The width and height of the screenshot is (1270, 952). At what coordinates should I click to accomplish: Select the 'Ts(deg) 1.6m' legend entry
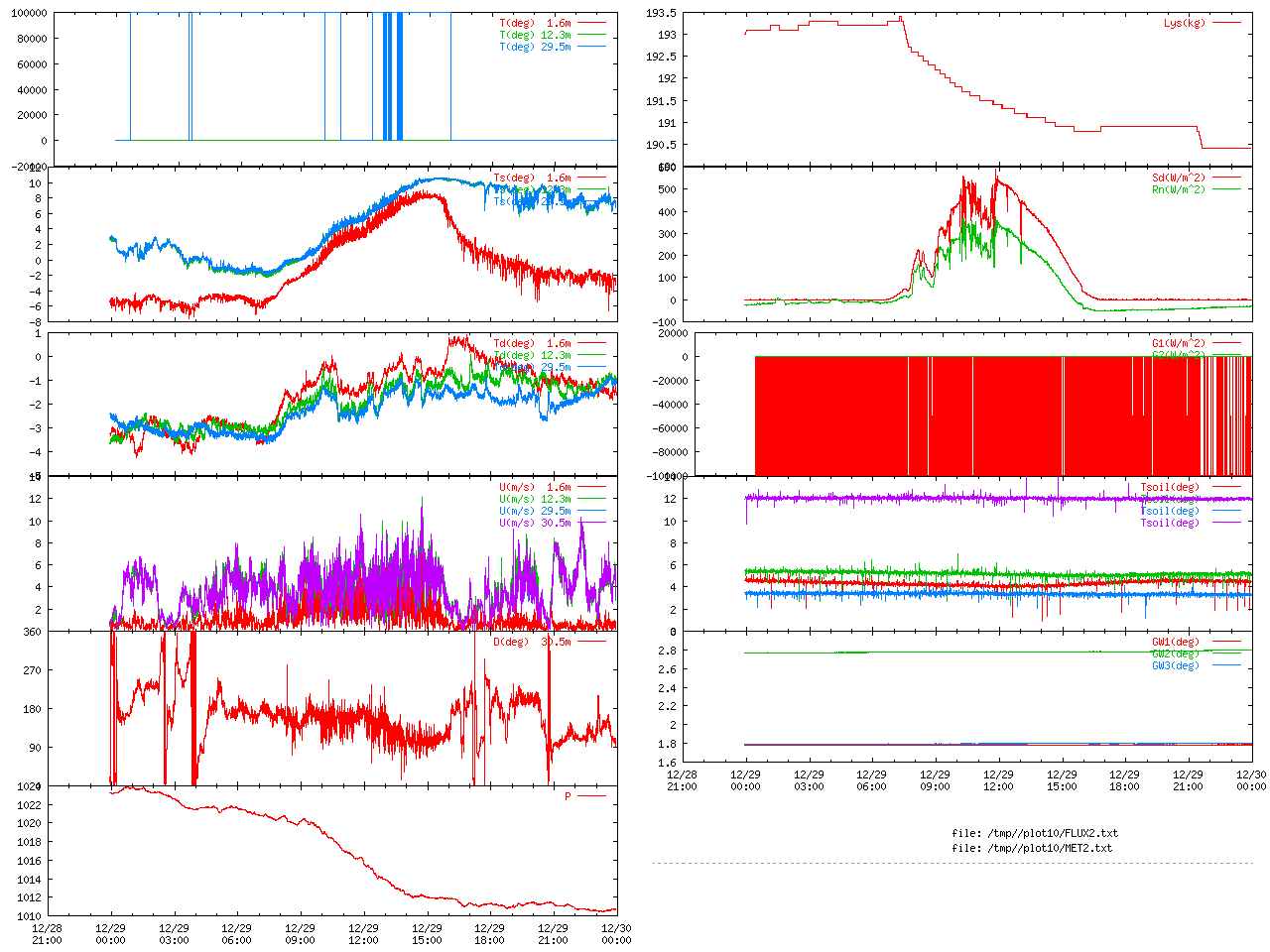pyautogui.click(x=532, y=178)
